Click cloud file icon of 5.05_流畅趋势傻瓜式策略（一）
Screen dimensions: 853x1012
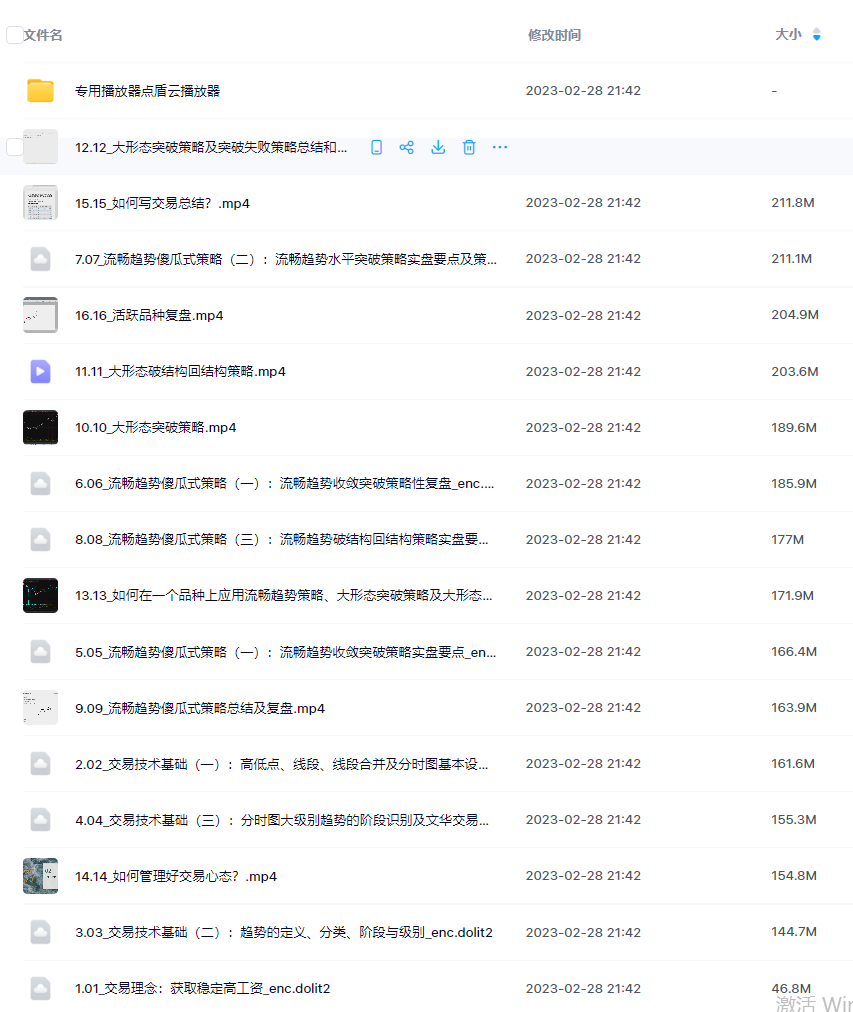tap(40, 652)
